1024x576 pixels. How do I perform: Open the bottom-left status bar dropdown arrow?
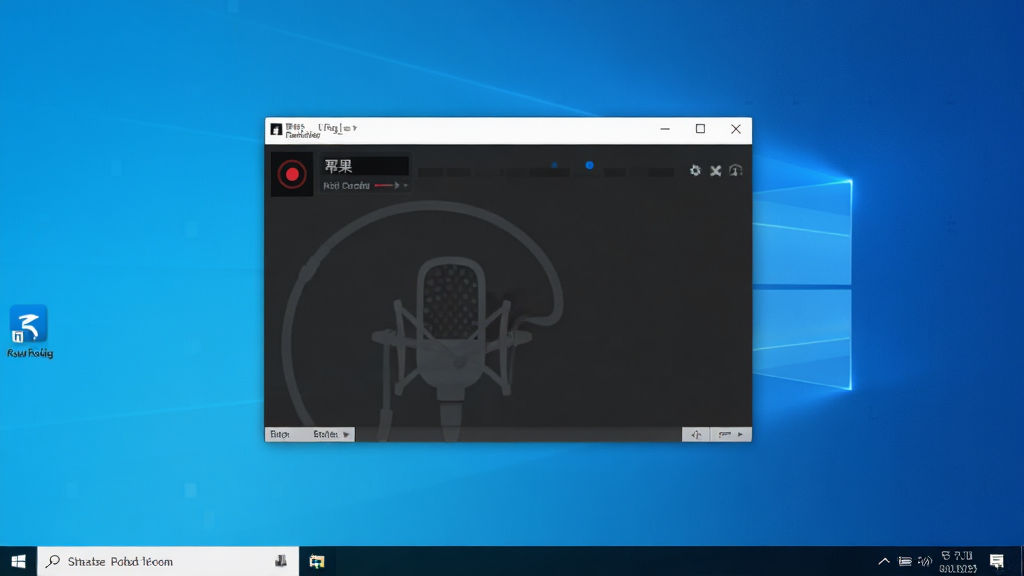click(x=346, y=434)
